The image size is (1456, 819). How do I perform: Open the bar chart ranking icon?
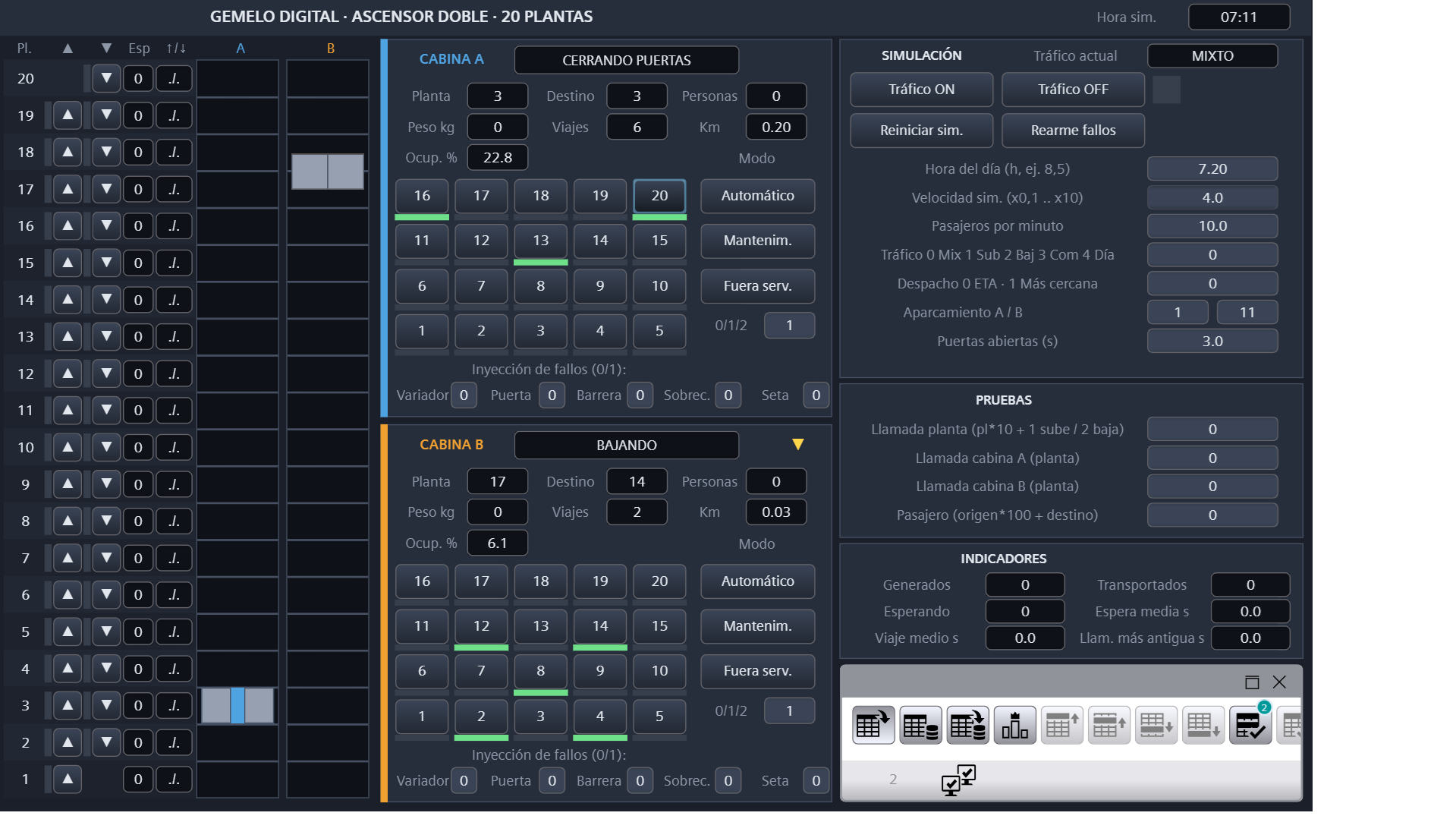tap(1014, 726)
